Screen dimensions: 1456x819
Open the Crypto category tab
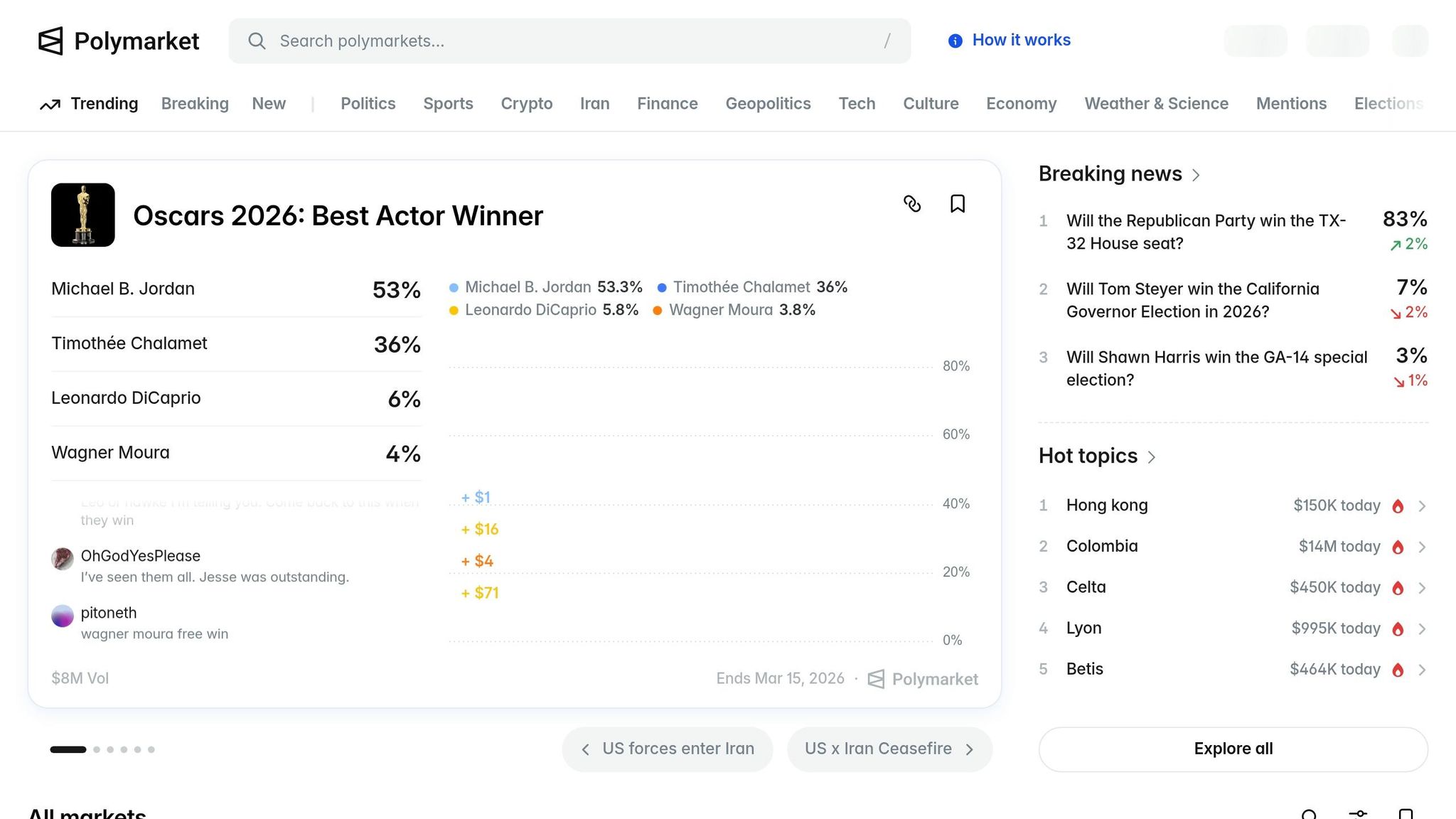[x=526, y=104]
